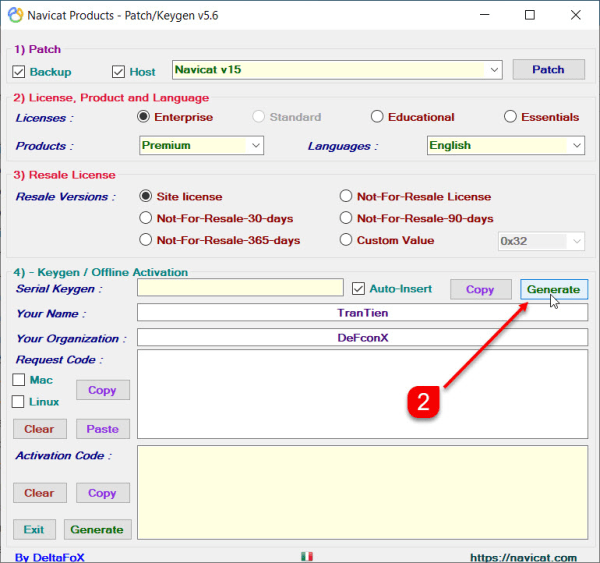Click the Italian flag icon at bottom
This screenshot has width=600, height=563.
pos(307,556)
